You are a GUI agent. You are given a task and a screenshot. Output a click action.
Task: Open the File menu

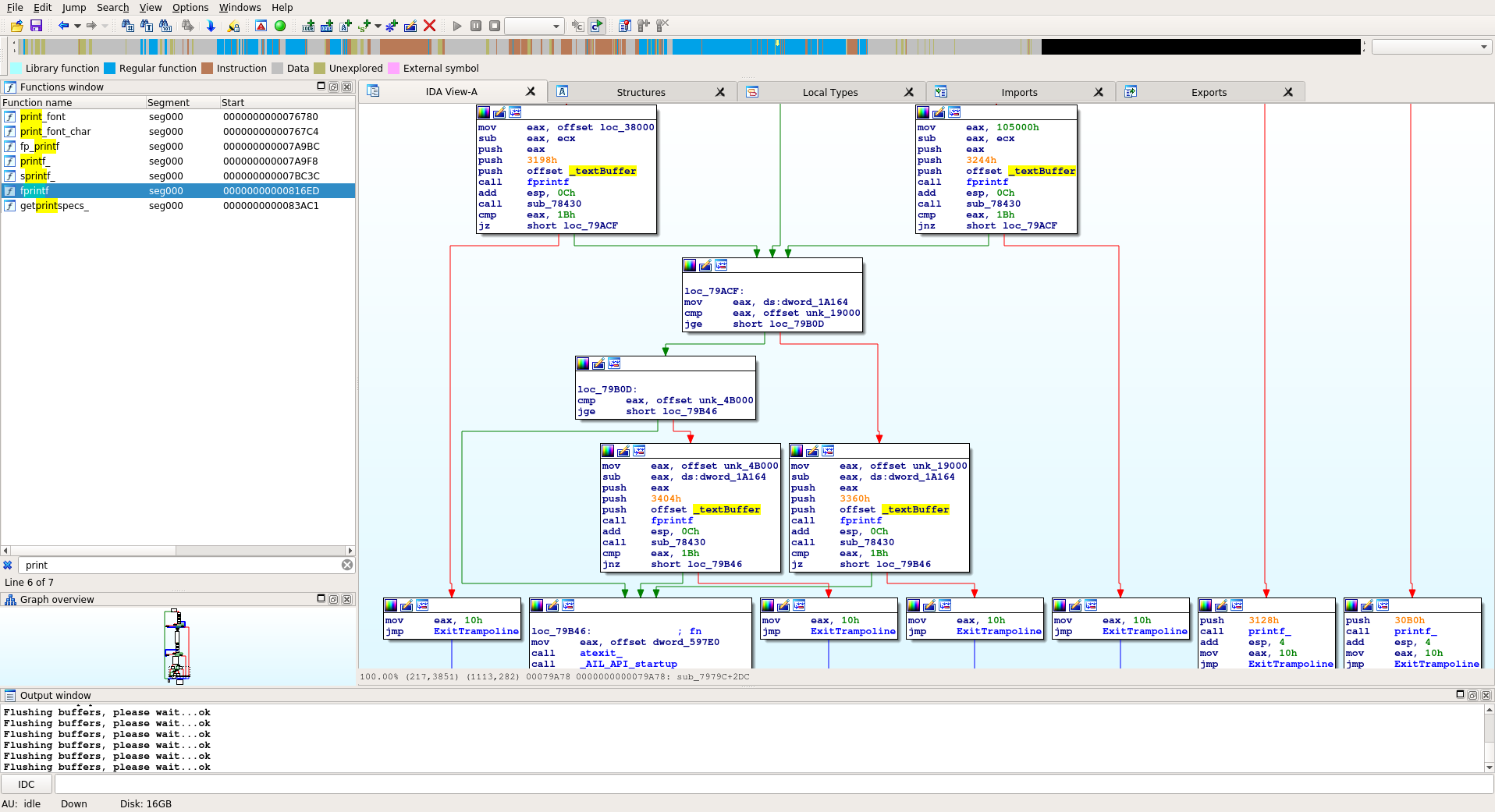tap(15, 7)
